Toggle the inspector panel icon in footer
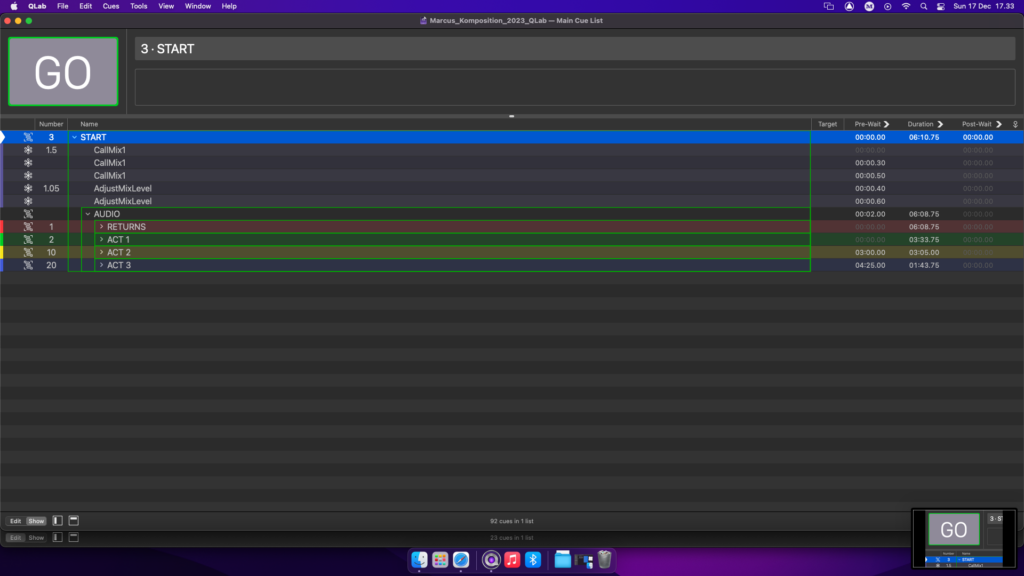Viewport: 1024px width, 576px height. [x=74, y=520]
